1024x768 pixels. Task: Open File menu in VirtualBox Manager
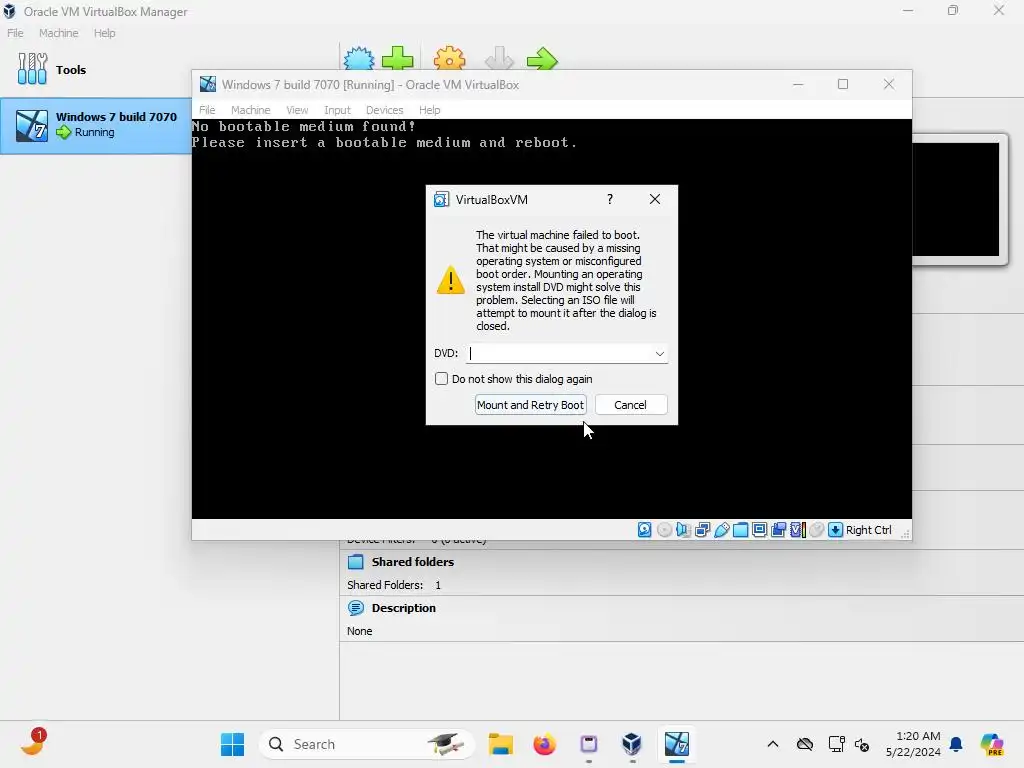click(15, 33)
